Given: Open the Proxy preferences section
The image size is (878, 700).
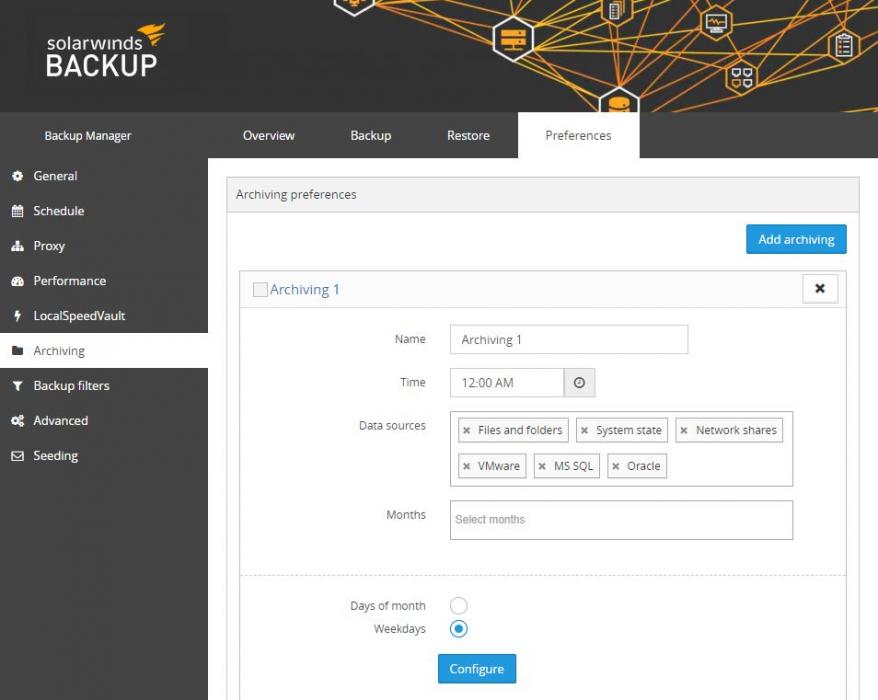Looking at the screenshot, I should tap(104, 246).
